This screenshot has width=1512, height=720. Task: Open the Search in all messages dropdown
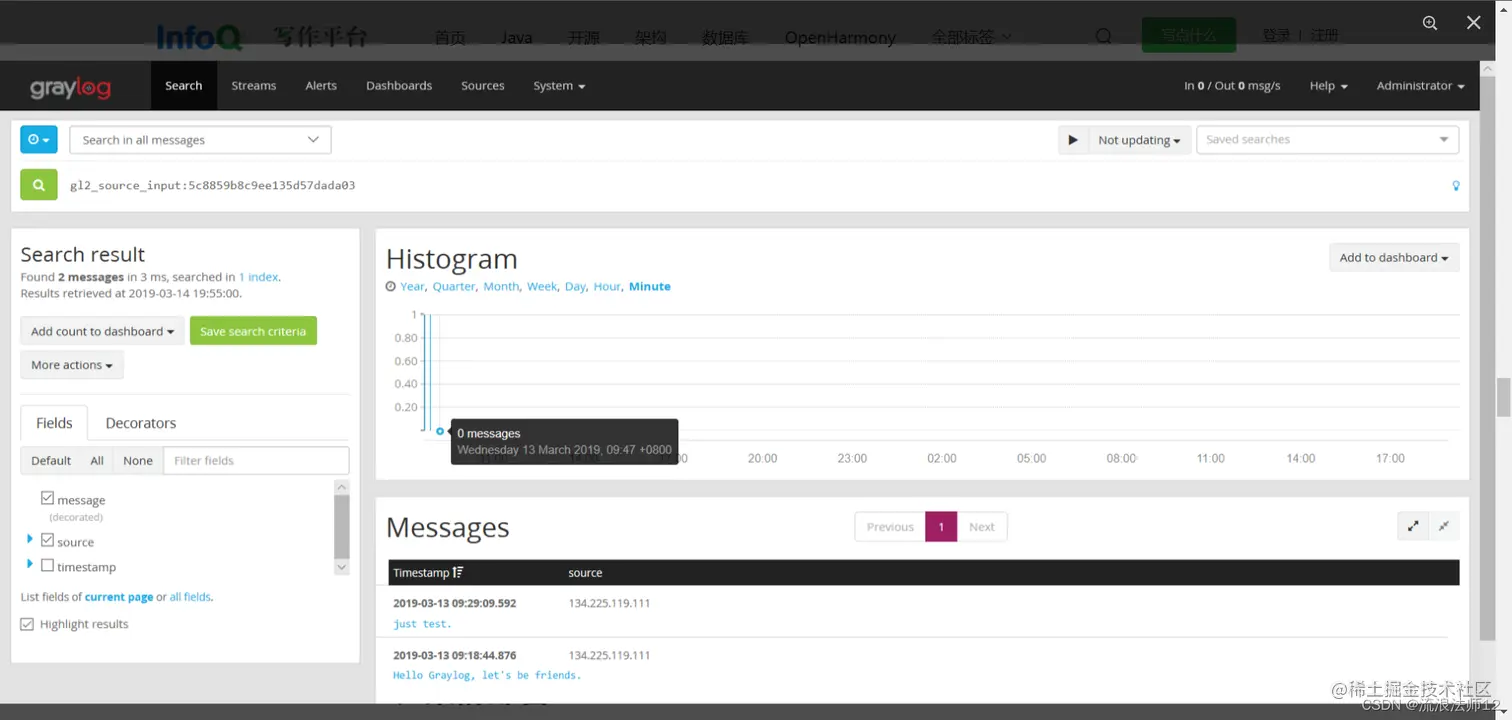tap(200, 140)
